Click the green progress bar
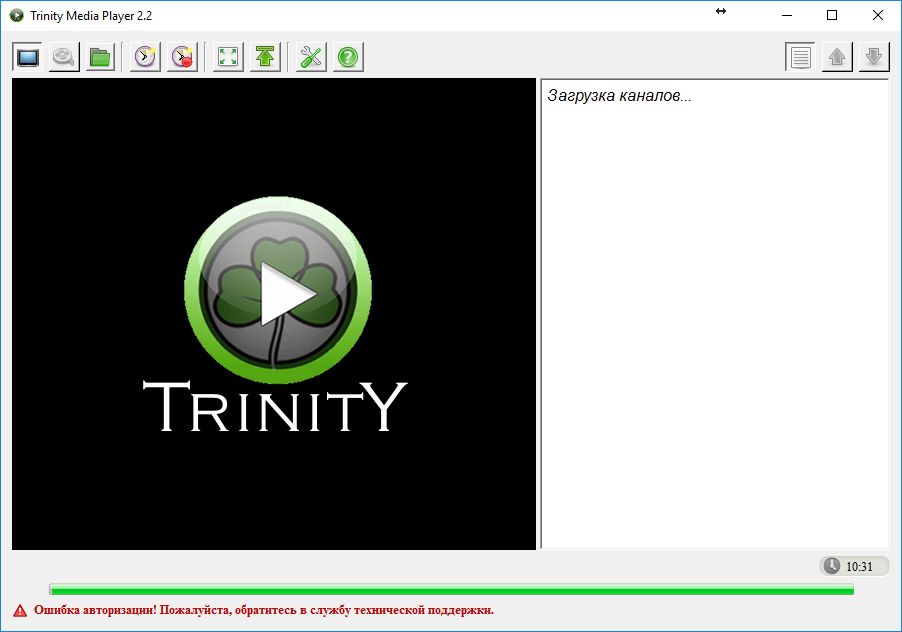 click(451, 590)
